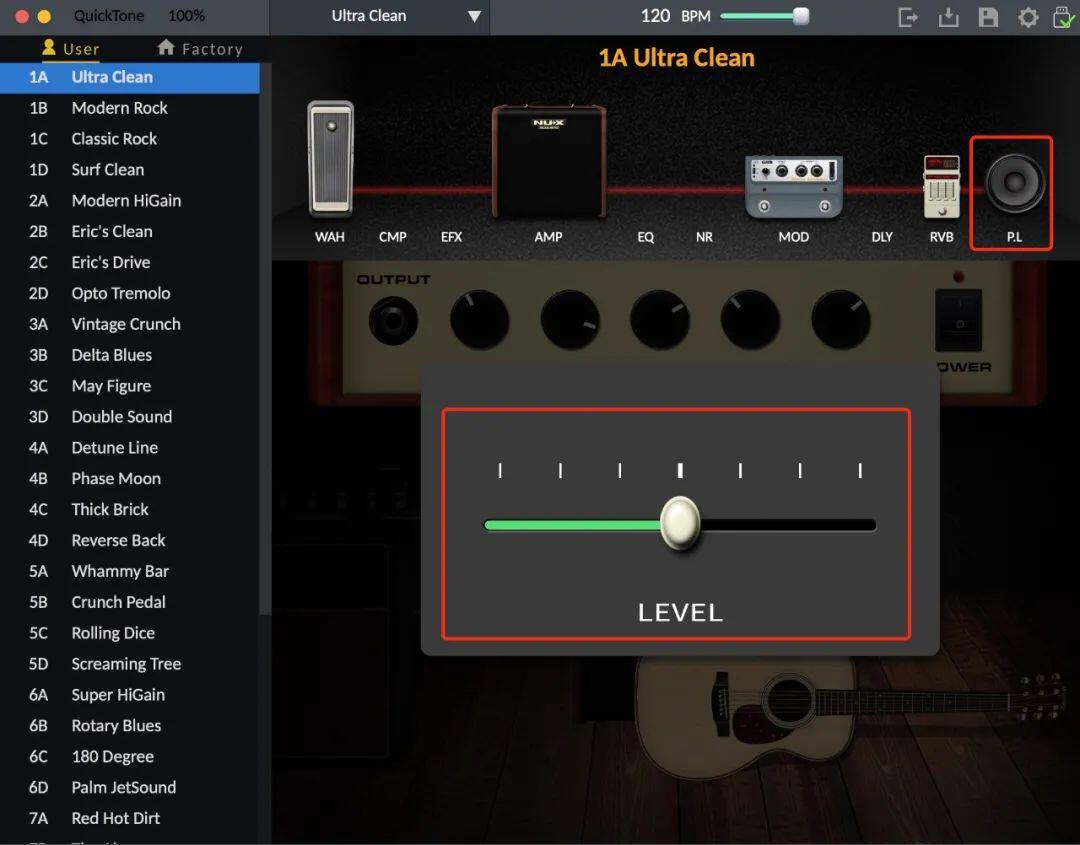Click the P.L speaker icon
Viewport: 1080px width, 845px height.
coord(1015,183)
